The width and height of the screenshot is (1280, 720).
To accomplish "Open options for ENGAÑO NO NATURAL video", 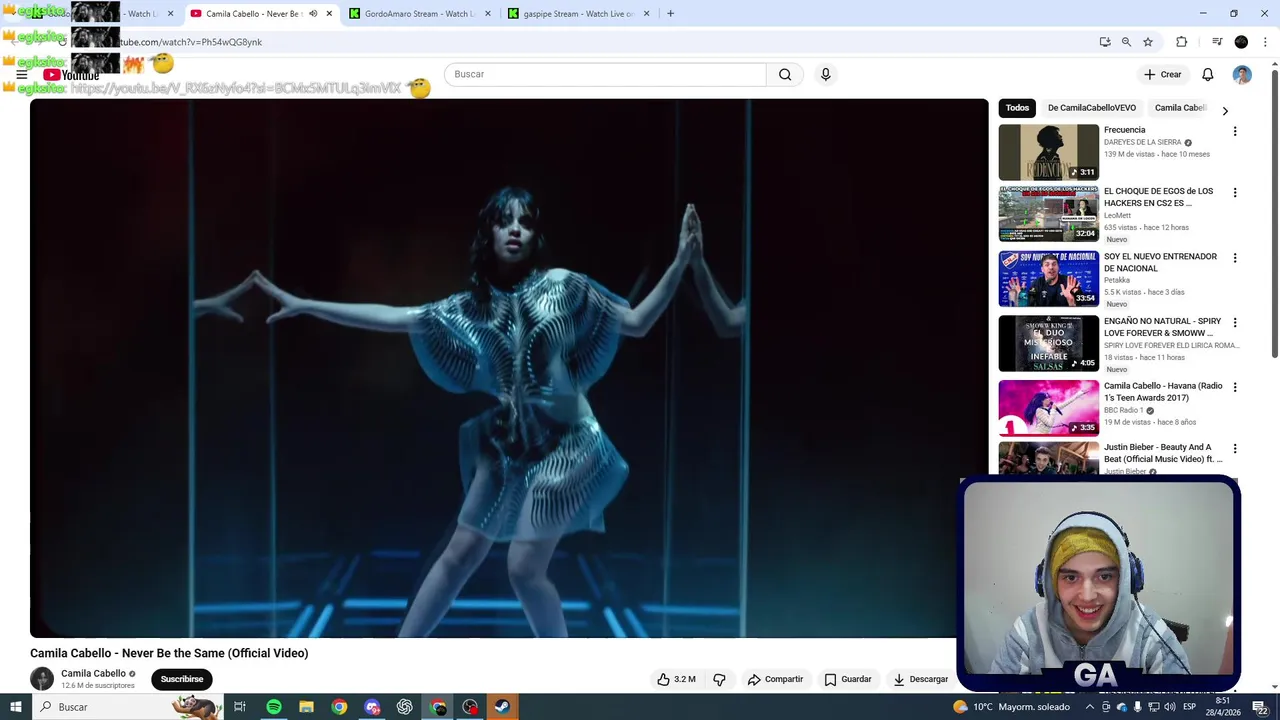I will [x=1235, y=323].
